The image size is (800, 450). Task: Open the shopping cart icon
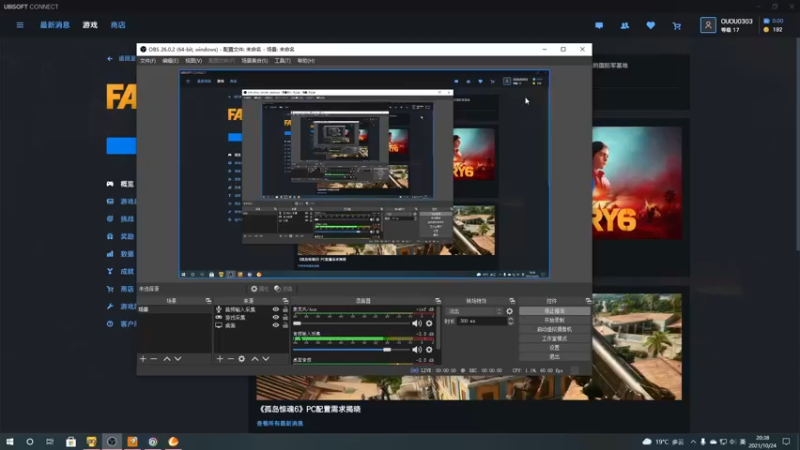677,26
